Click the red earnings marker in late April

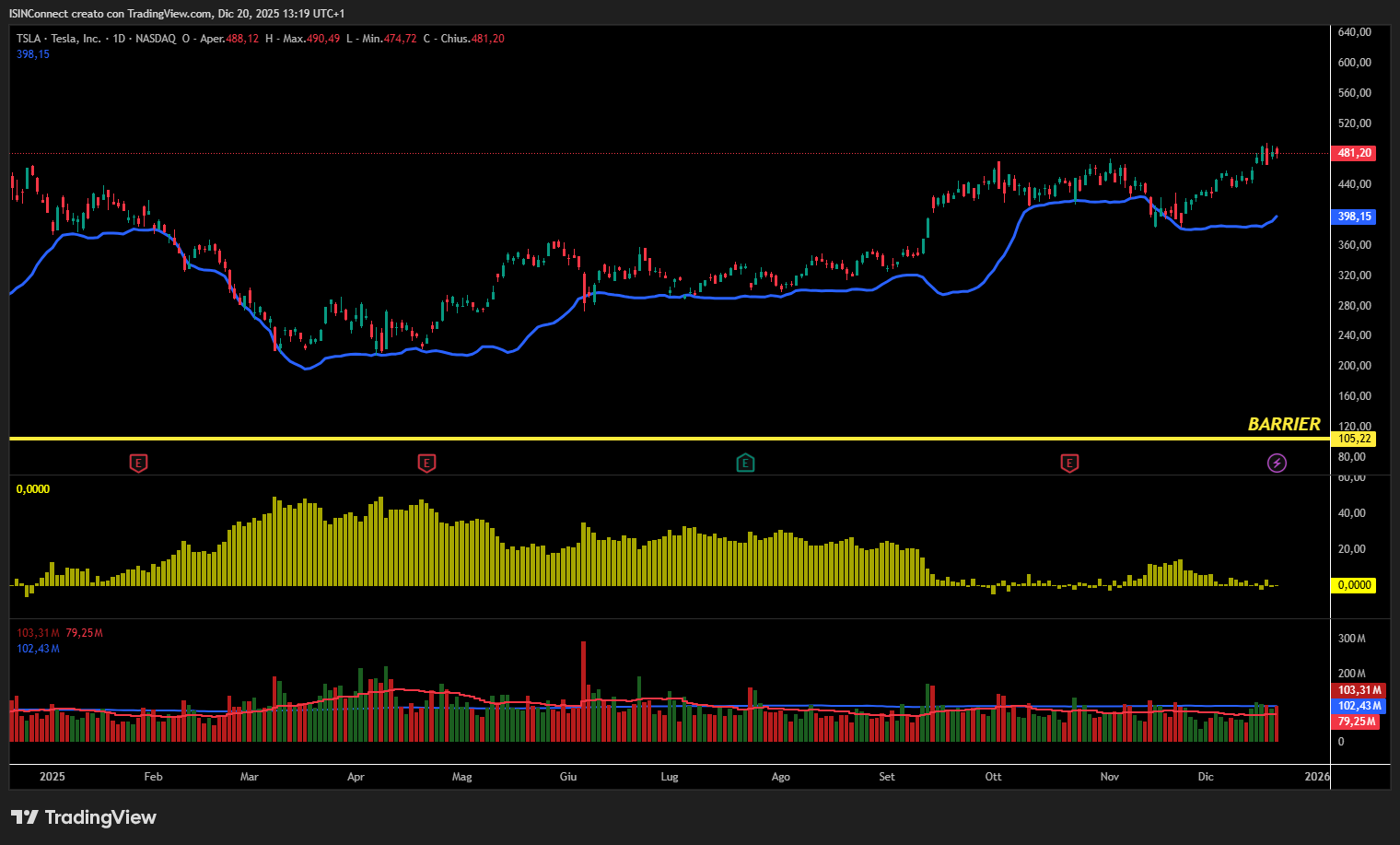coord(426,463)
